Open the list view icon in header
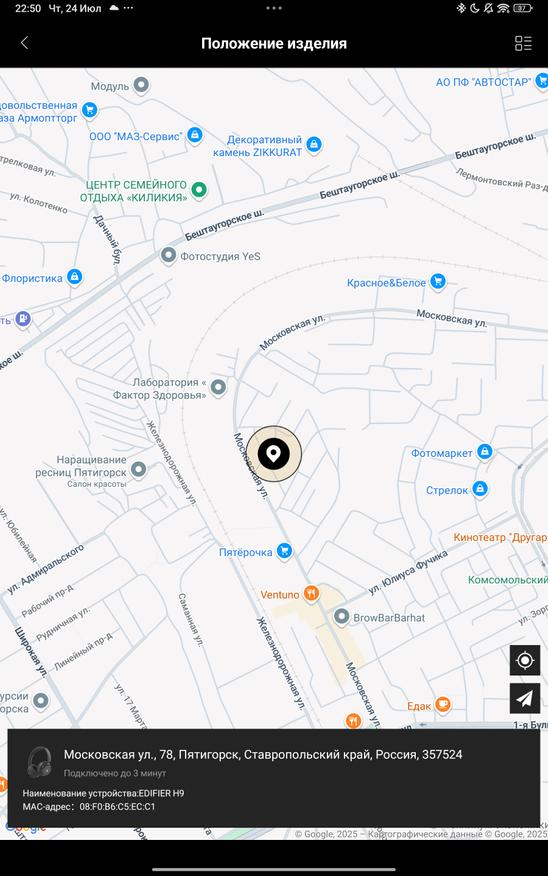Viewport: 548px width, 876px height. click(x=523, y=43)
